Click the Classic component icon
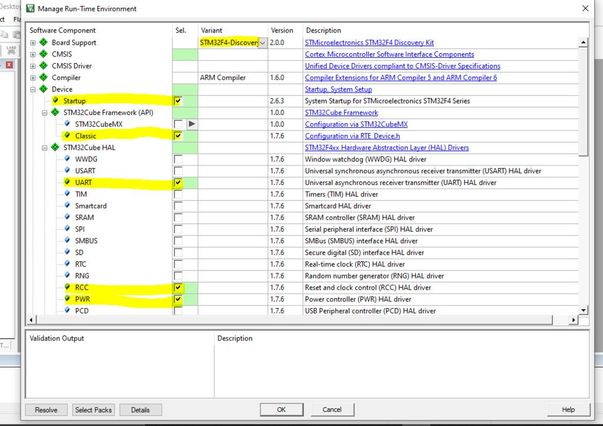Image resolution: width=603 pixels, height=426 pixels. tap(67, 135)
